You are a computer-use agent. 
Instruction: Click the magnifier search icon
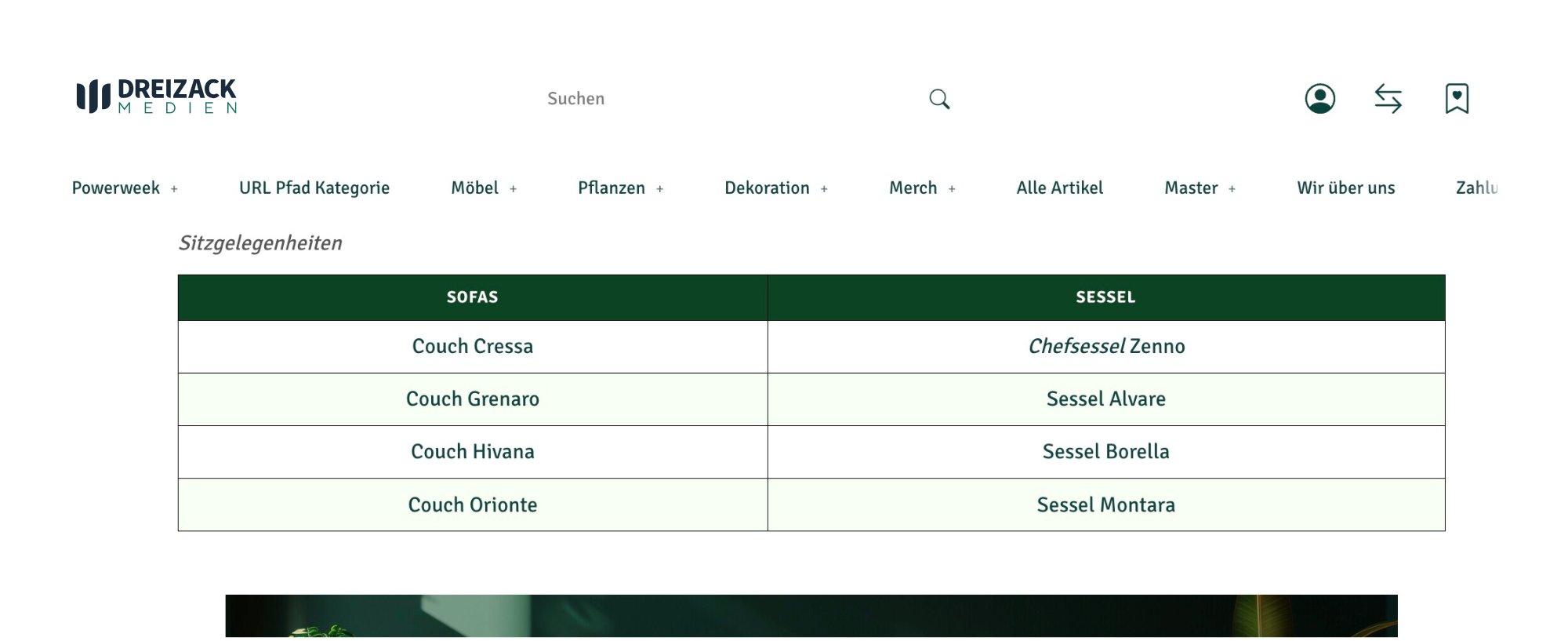coord(939,99)
